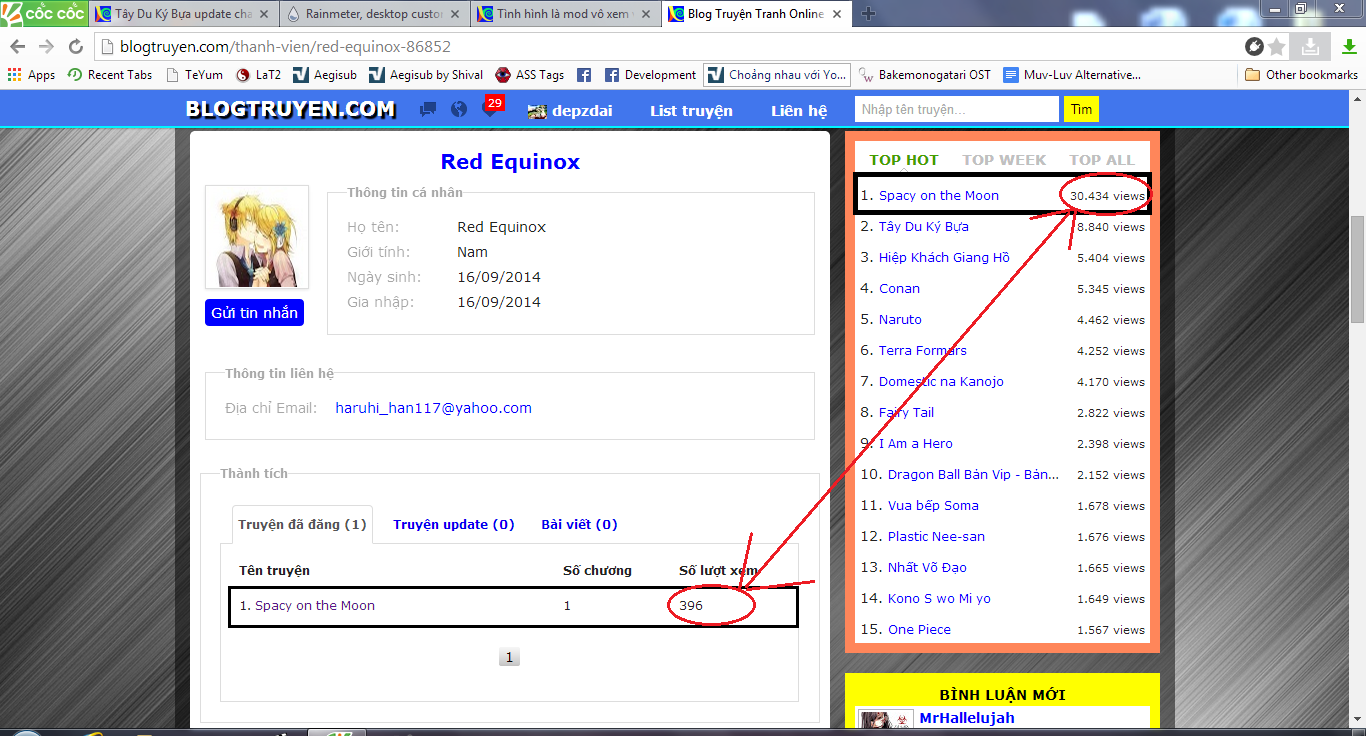
Task: Open the Recent Tabs bookmark
Action: click(x=110, y=75)
